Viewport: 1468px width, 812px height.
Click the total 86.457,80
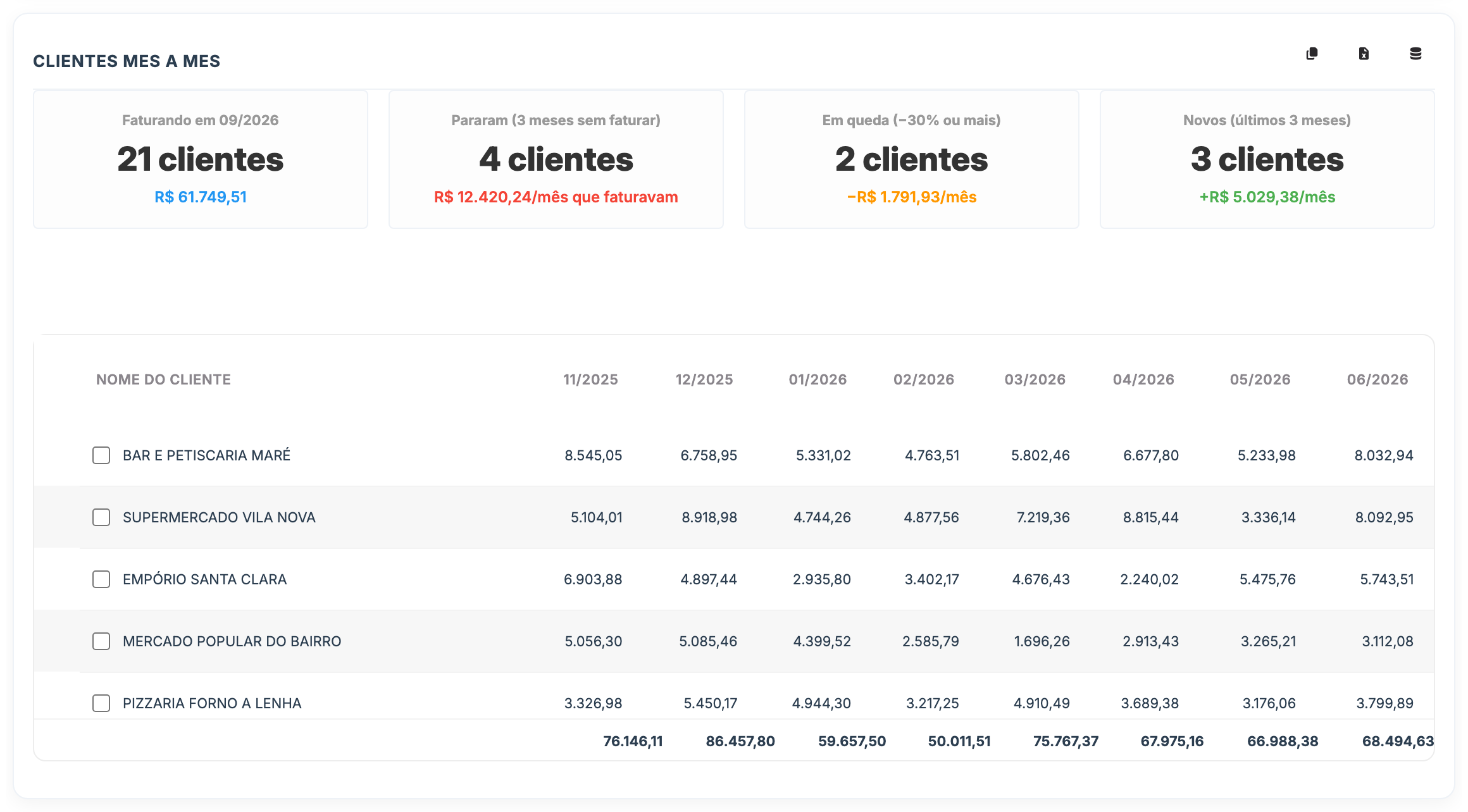click(740, 741)
